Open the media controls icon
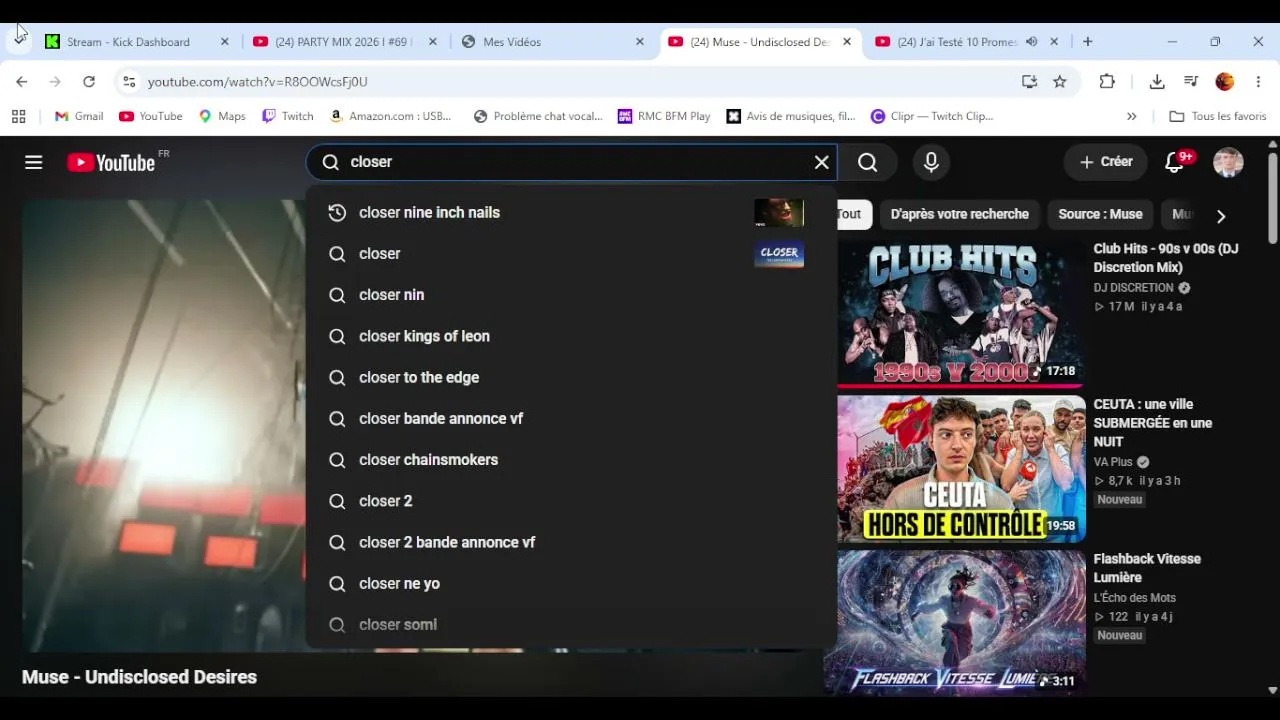 pos(1191,82)
